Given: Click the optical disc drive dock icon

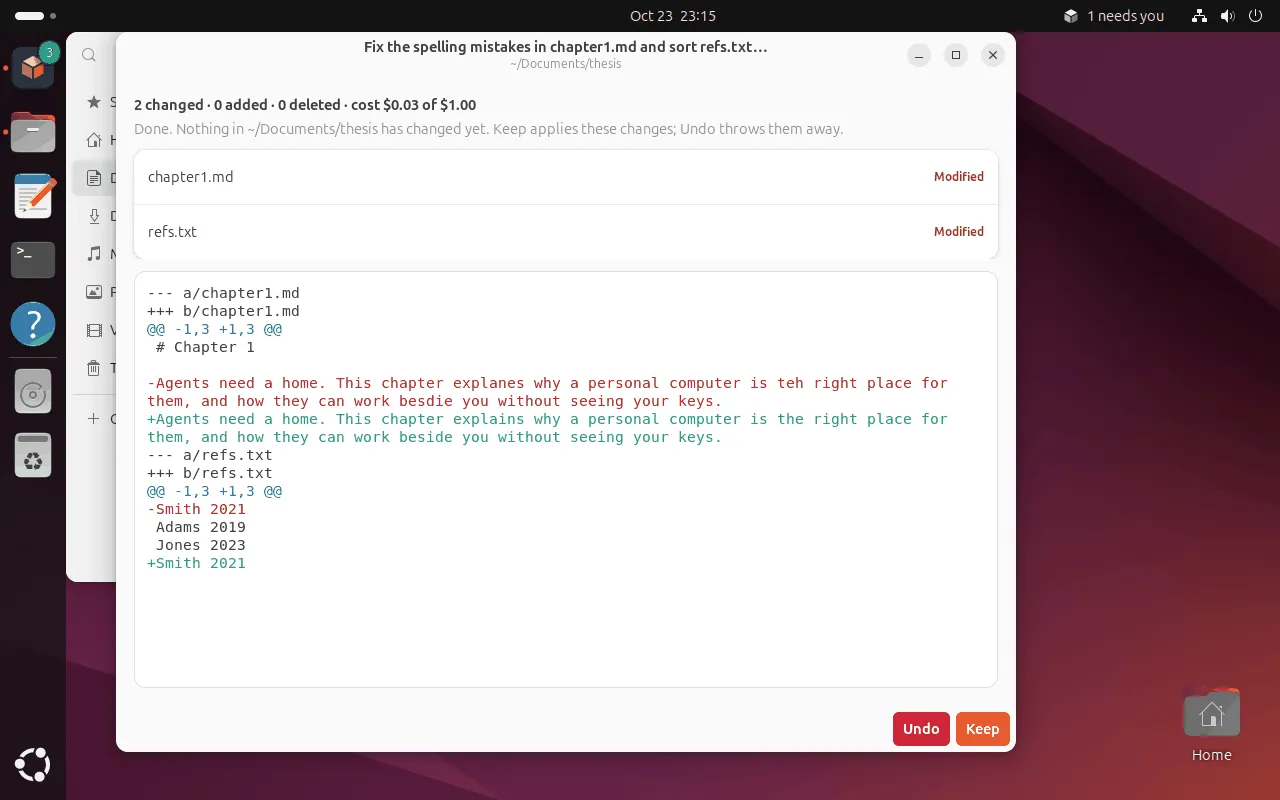Looking at the screenshot, I should [33, 393].
